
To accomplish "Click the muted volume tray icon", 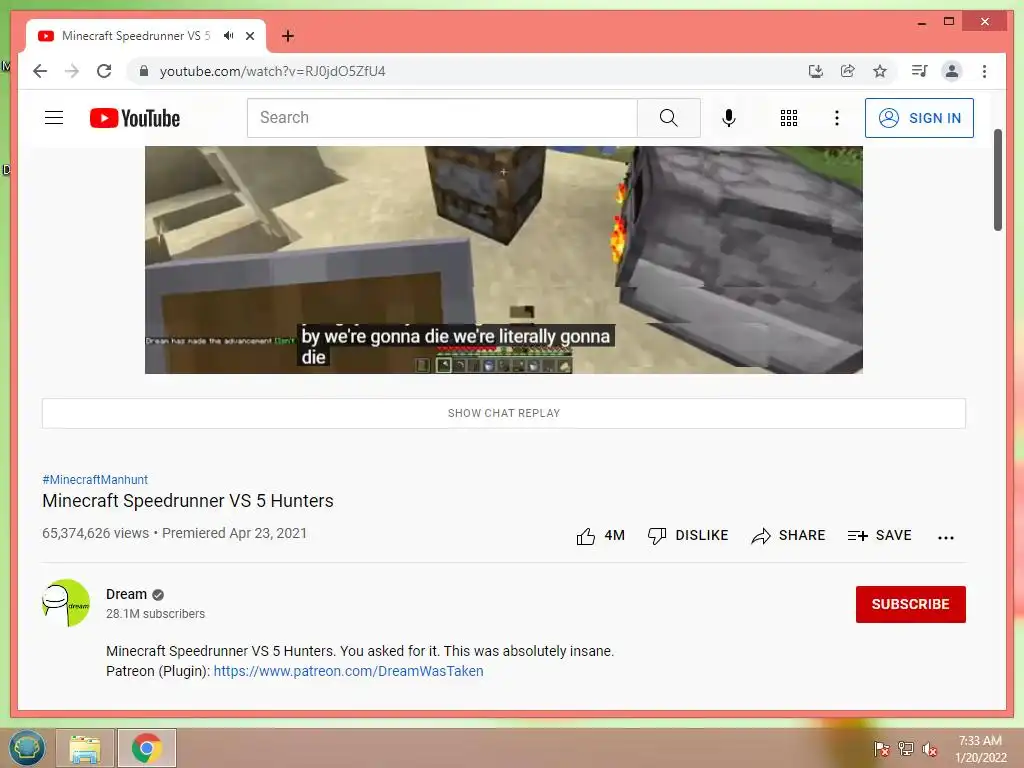I will click(930, 749).
